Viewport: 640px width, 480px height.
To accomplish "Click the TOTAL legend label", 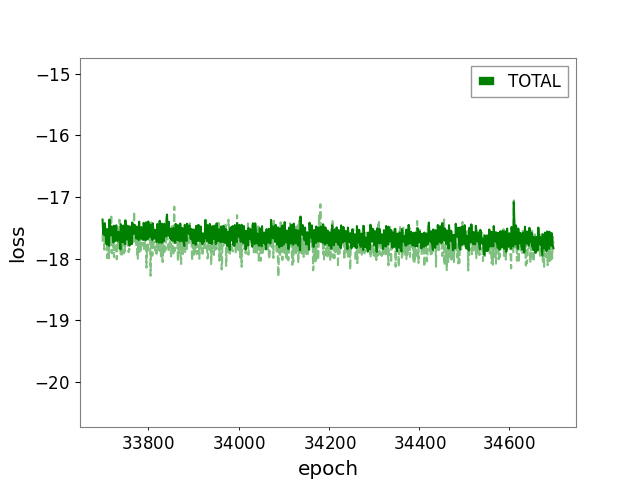I will click(x=534, y=81).
